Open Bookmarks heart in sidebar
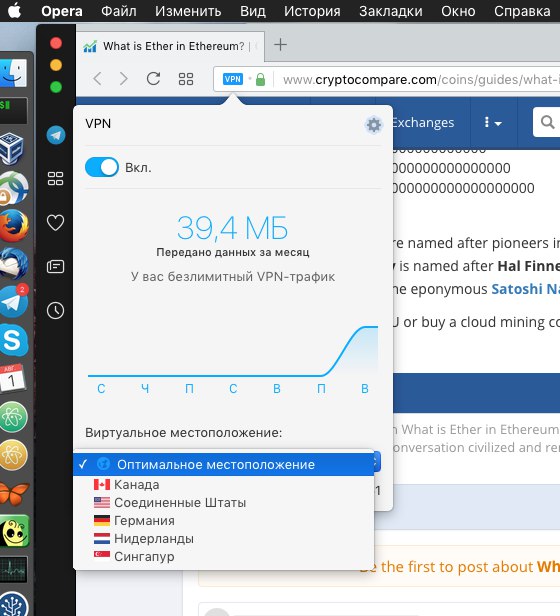 click(55, 223)
